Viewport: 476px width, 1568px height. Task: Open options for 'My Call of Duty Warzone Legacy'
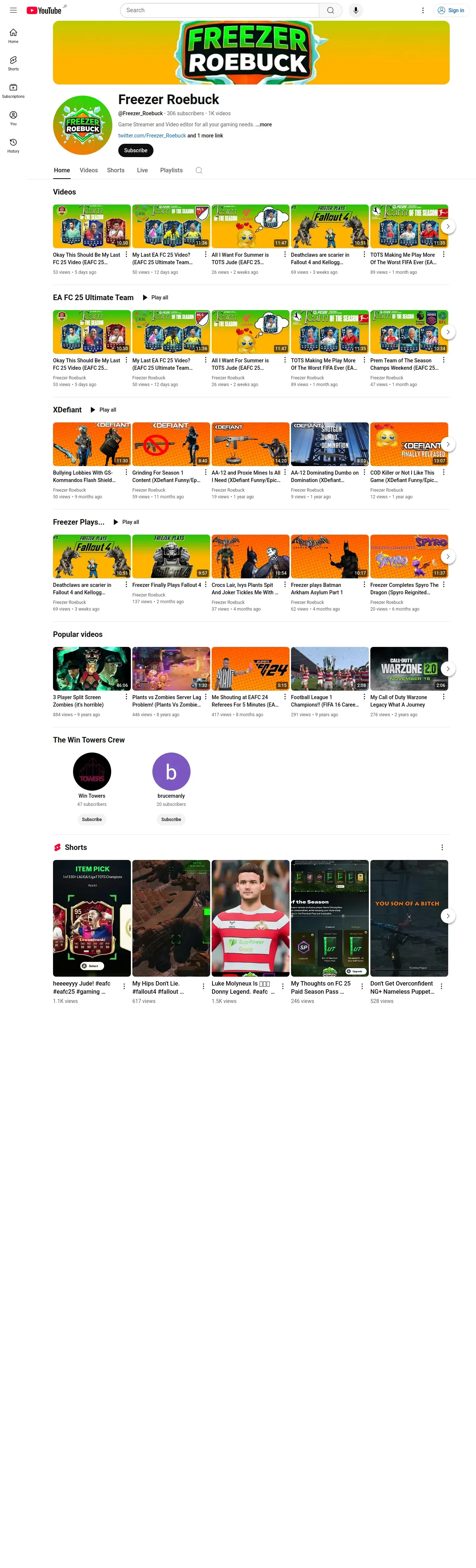click(444, 696)
